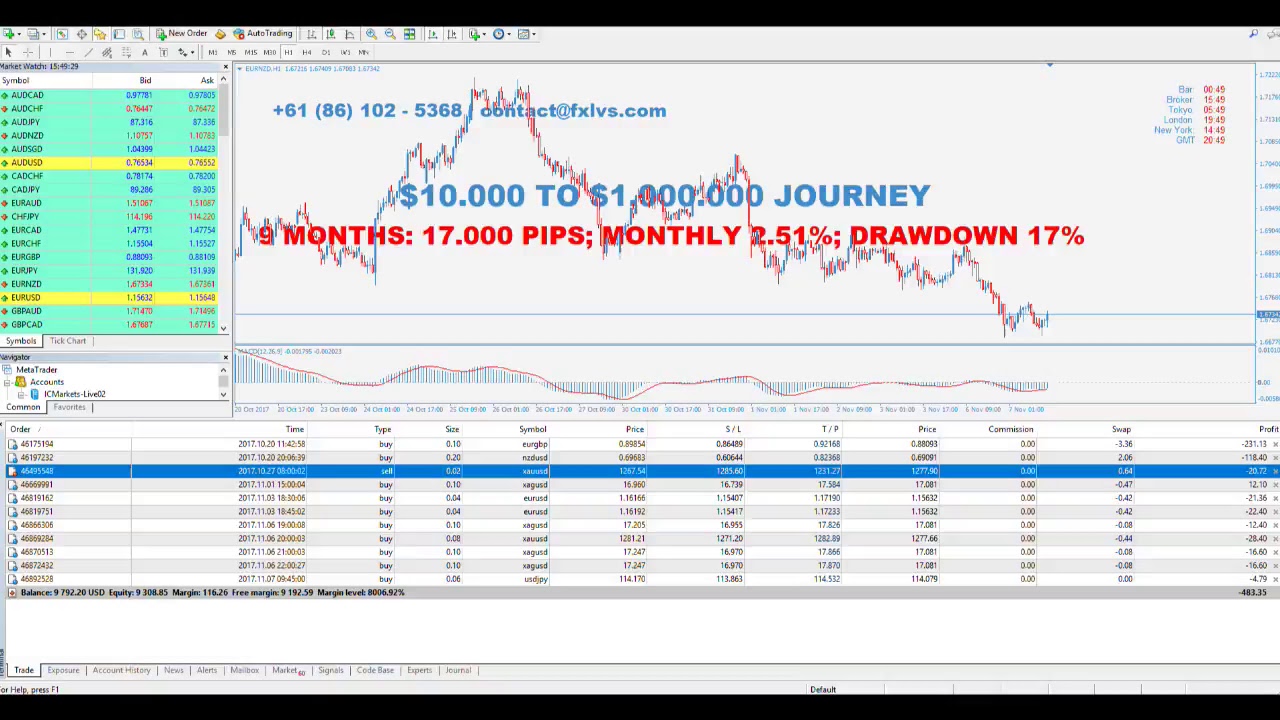
Task: Open the Exposure tab in Terminal
Action: tap(63, 670)
